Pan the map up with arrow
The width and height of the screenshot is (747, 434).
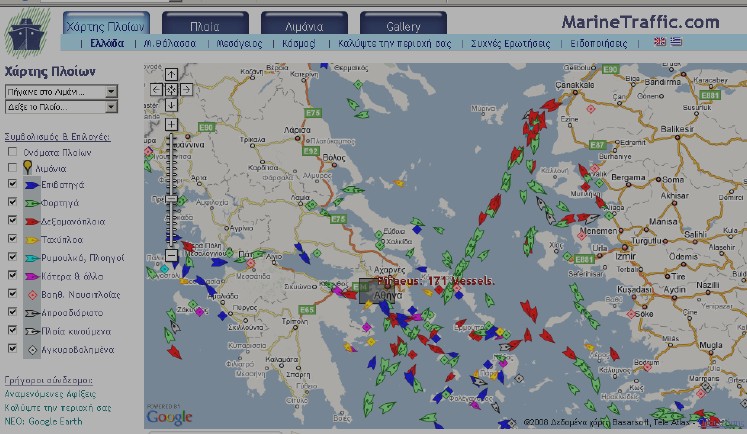coord(171,74)
